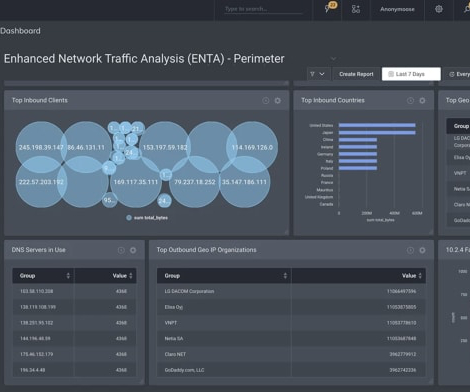Select bubble 35.147.186.111
The width and height of the screenshot is (470, 392).
click(x=244, y=182)
